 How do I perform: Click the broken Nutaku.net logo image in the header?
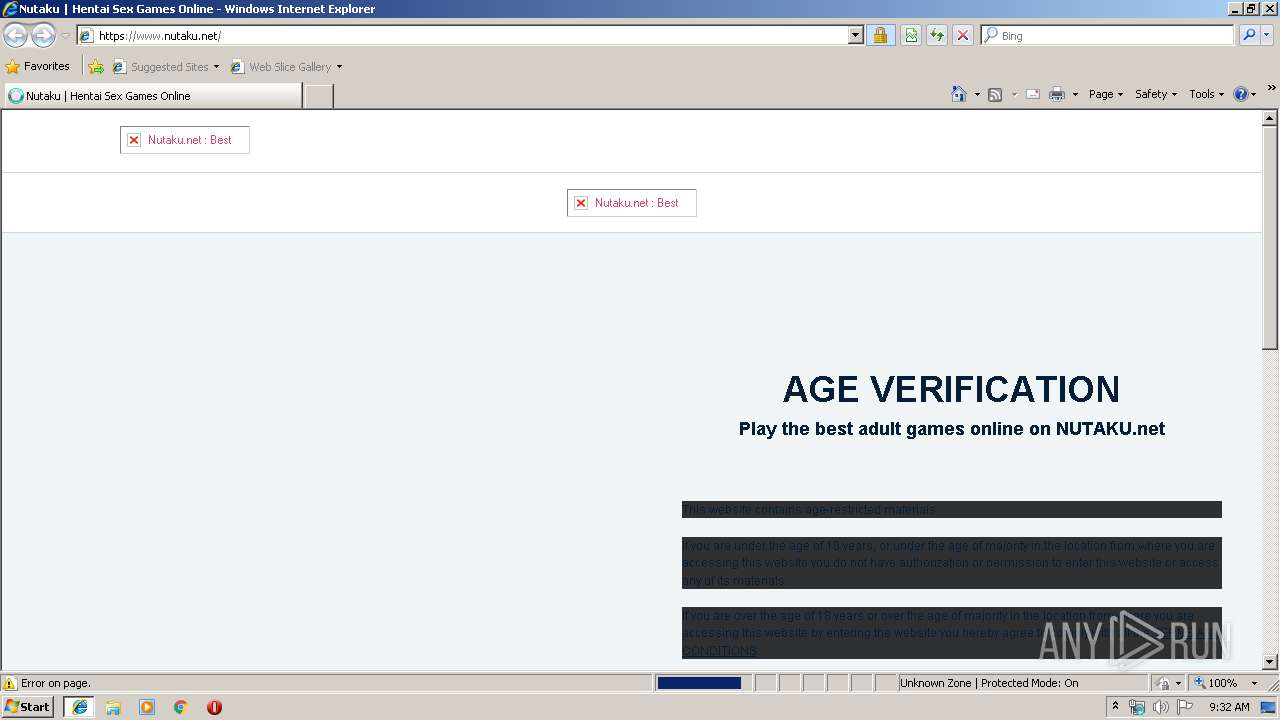[x=184, y=140]
